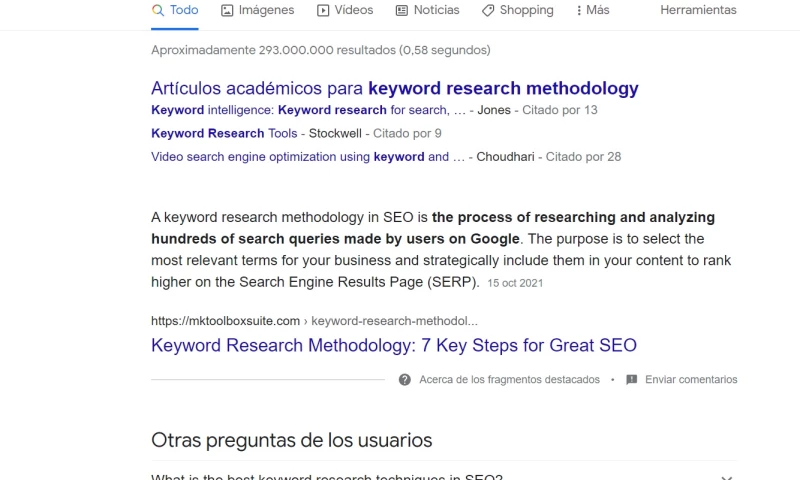Open the Keyword intelligence article by Jones
Screen dimensions: 800x480
coord(308,110)
